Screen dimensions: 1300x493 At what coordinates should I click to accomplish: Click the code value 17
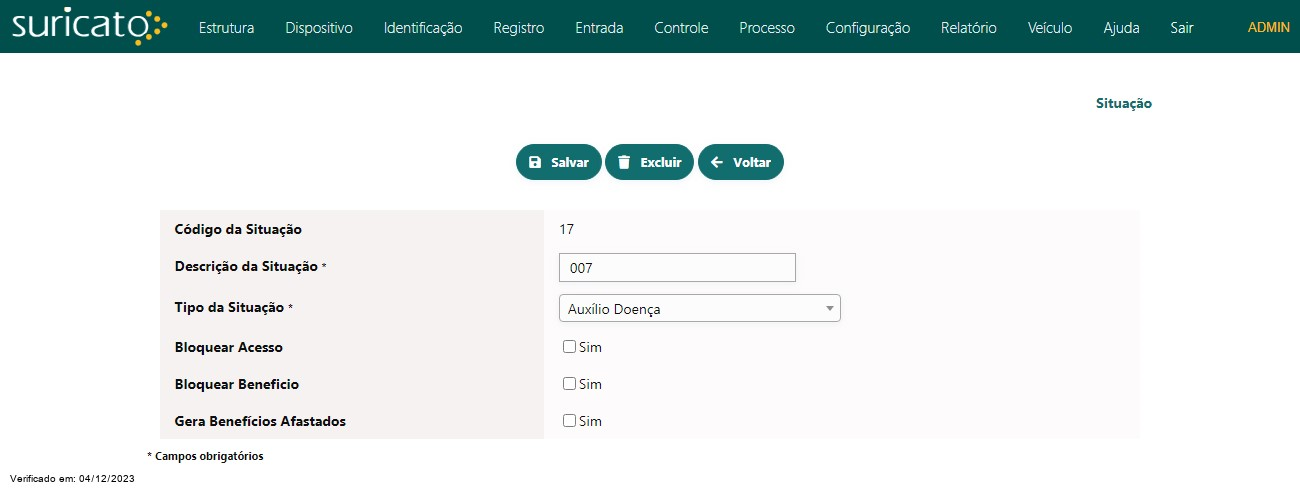click(x=566, y=229)
